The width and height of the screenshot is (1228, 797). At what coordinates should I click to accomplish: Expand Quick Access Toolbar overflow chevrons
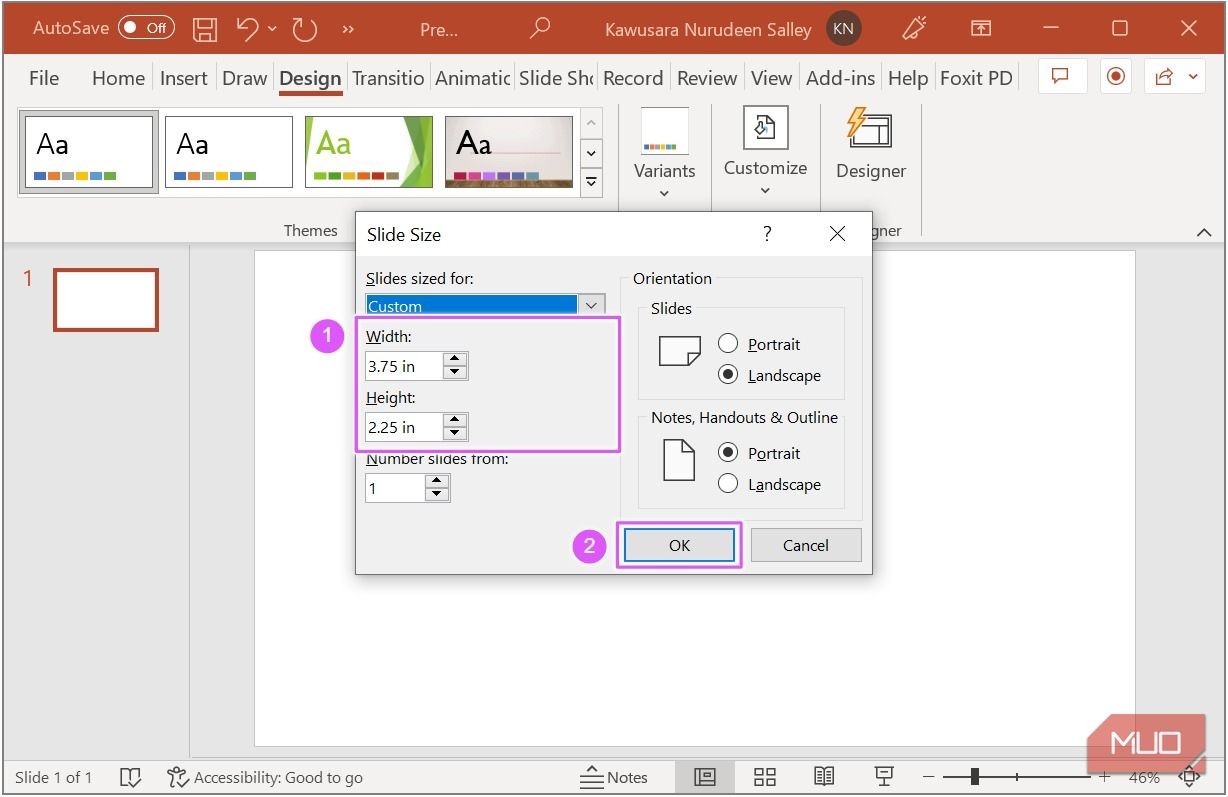348,29
